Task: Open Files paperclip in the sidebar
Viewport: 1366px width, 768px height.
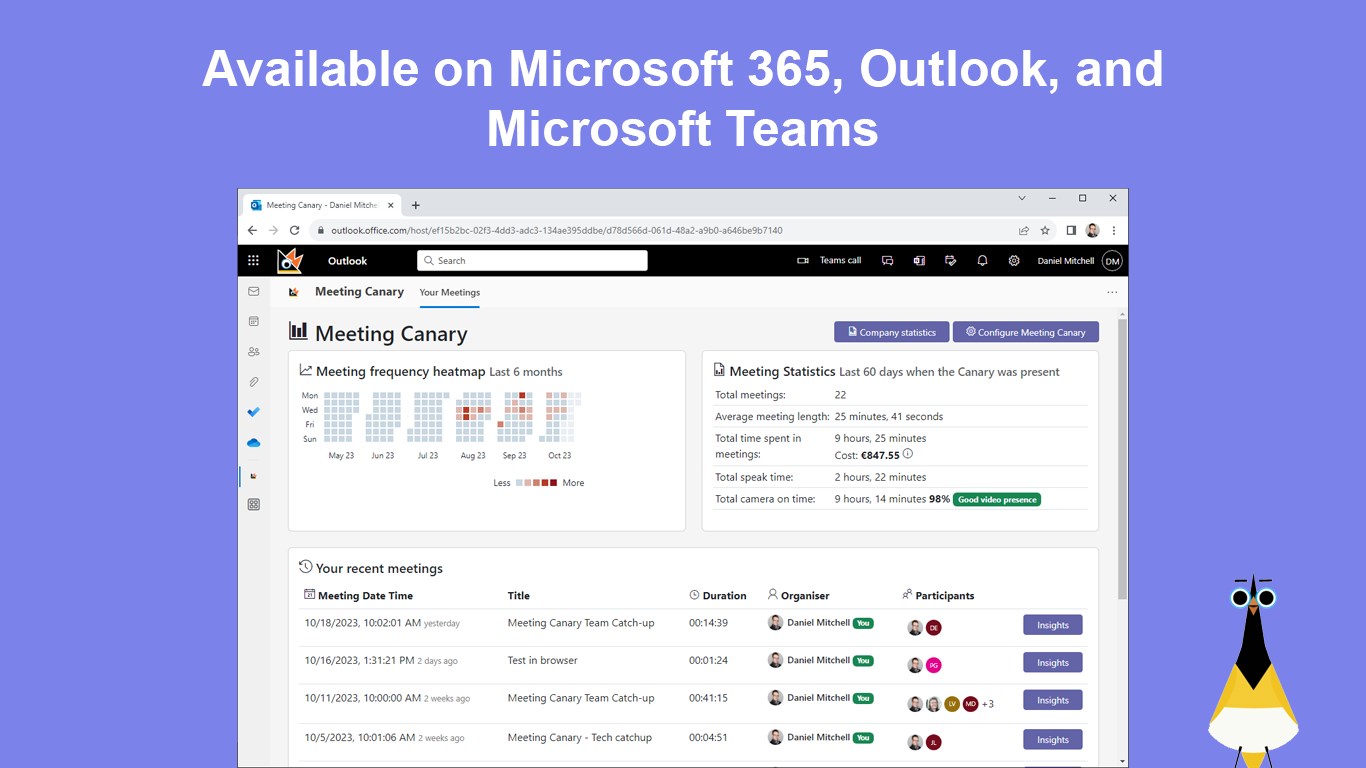Action: (254, 382)
